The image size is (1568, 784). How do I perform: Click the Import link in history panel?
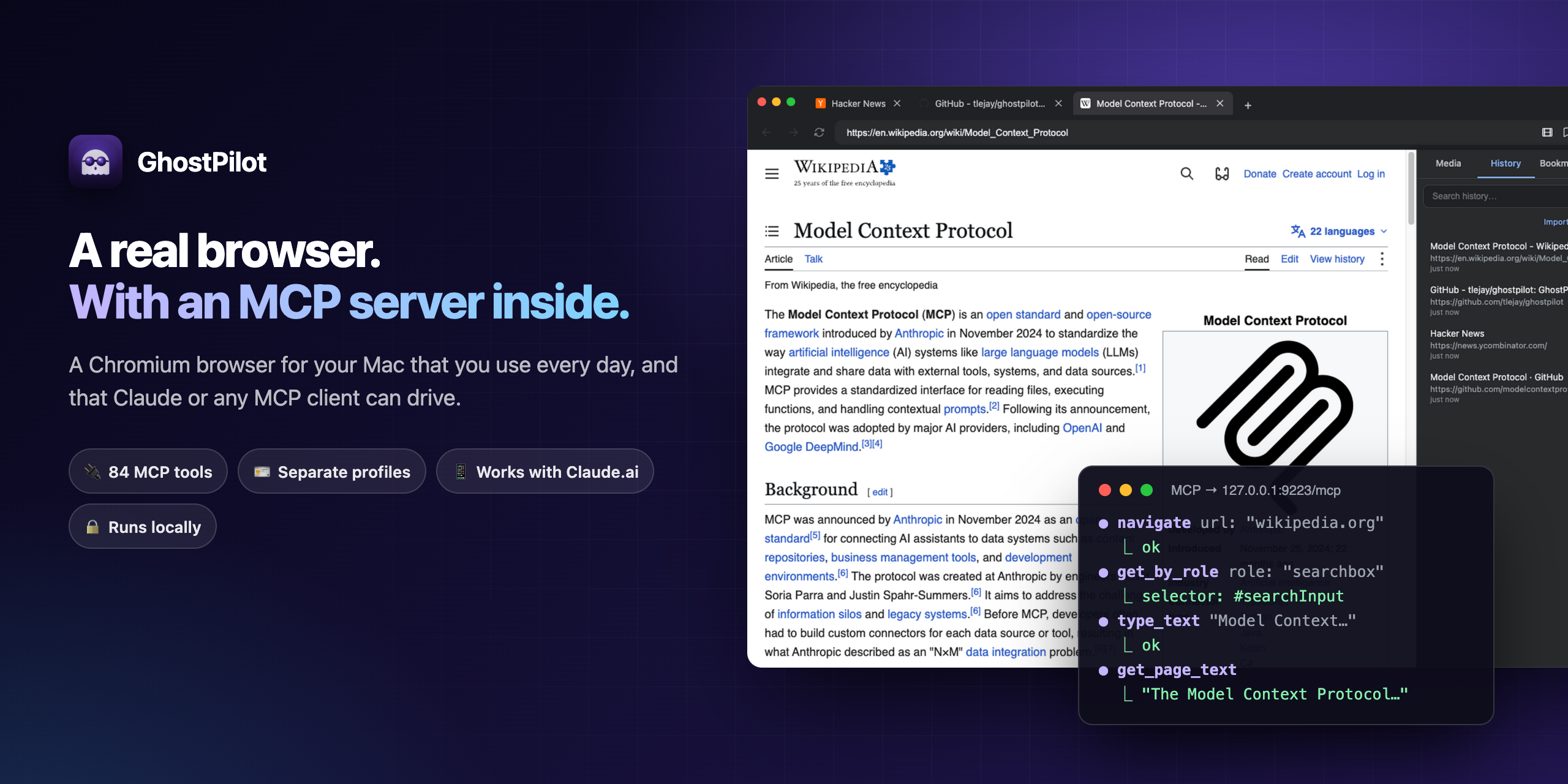[x=1556, y=222]
